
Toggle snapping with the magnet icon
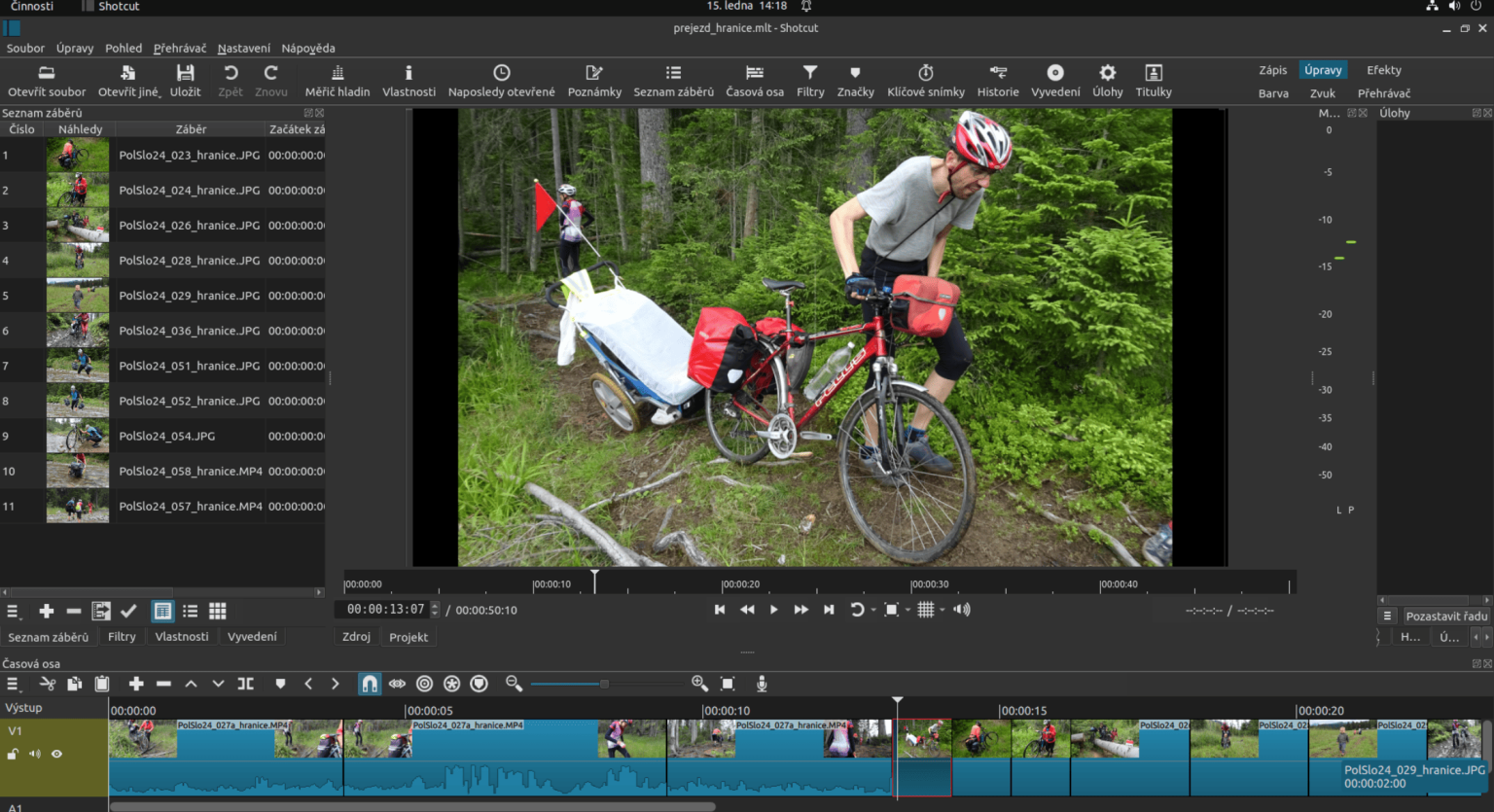coord(369,684)
